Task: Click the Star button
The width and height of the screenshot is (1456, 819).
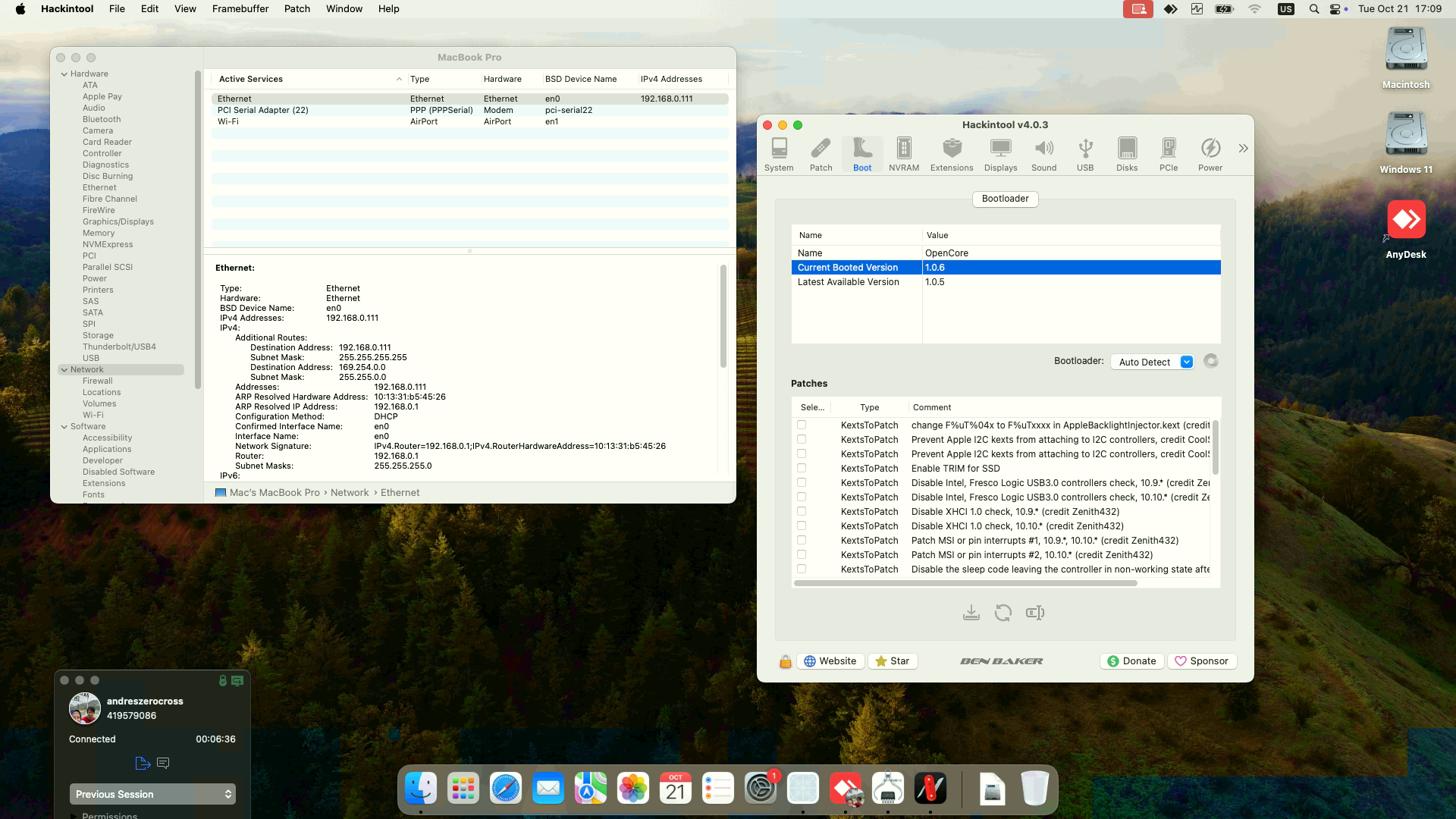Action: [893, 661]
